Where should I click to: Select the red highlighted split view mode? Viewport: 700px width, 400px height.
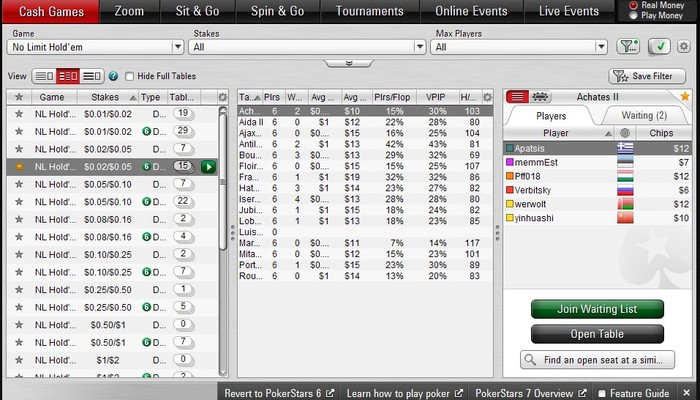pyautogui.click(x=68, y=76)
